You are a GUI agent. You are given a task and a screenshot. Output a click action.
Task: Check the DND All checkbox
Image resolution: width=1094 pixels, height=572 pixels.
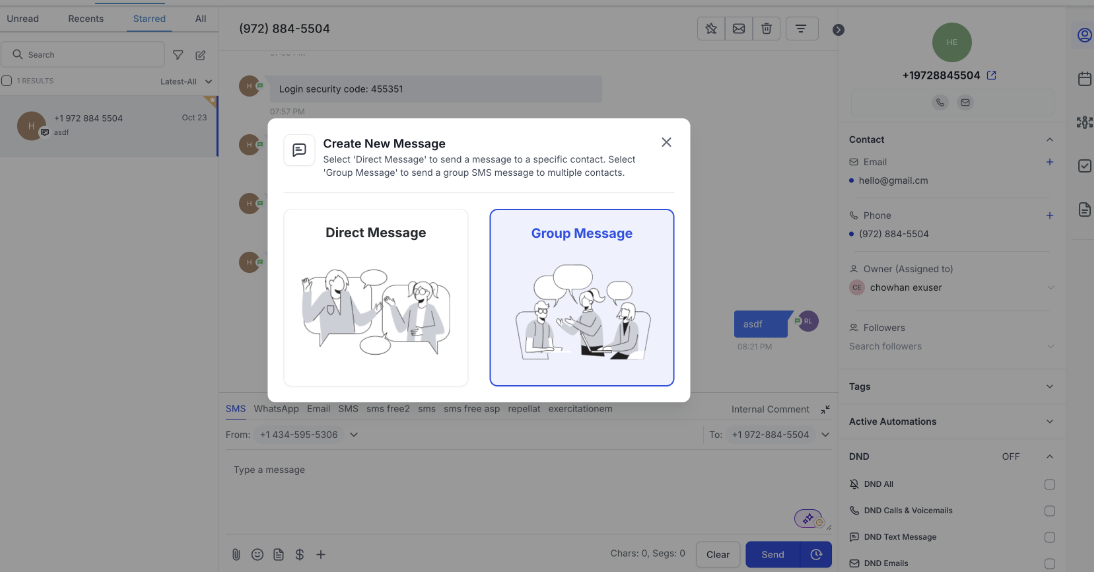1049,484
